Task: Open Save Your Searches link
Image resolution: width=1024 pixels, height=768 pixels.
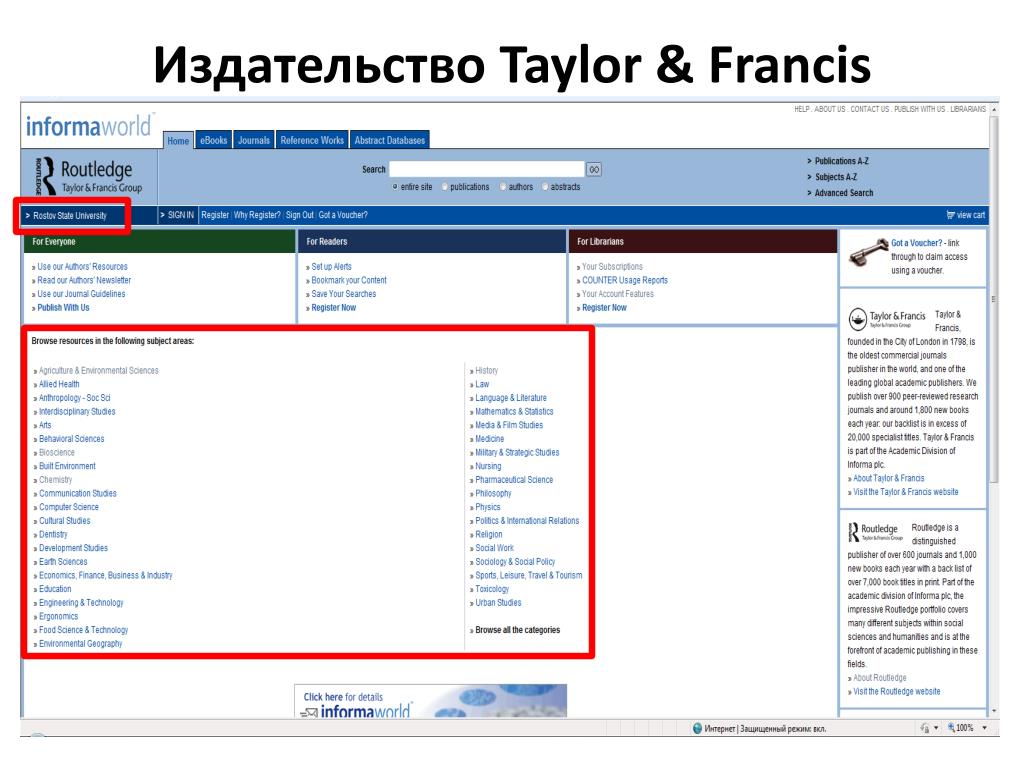Action: click(344, 294)
